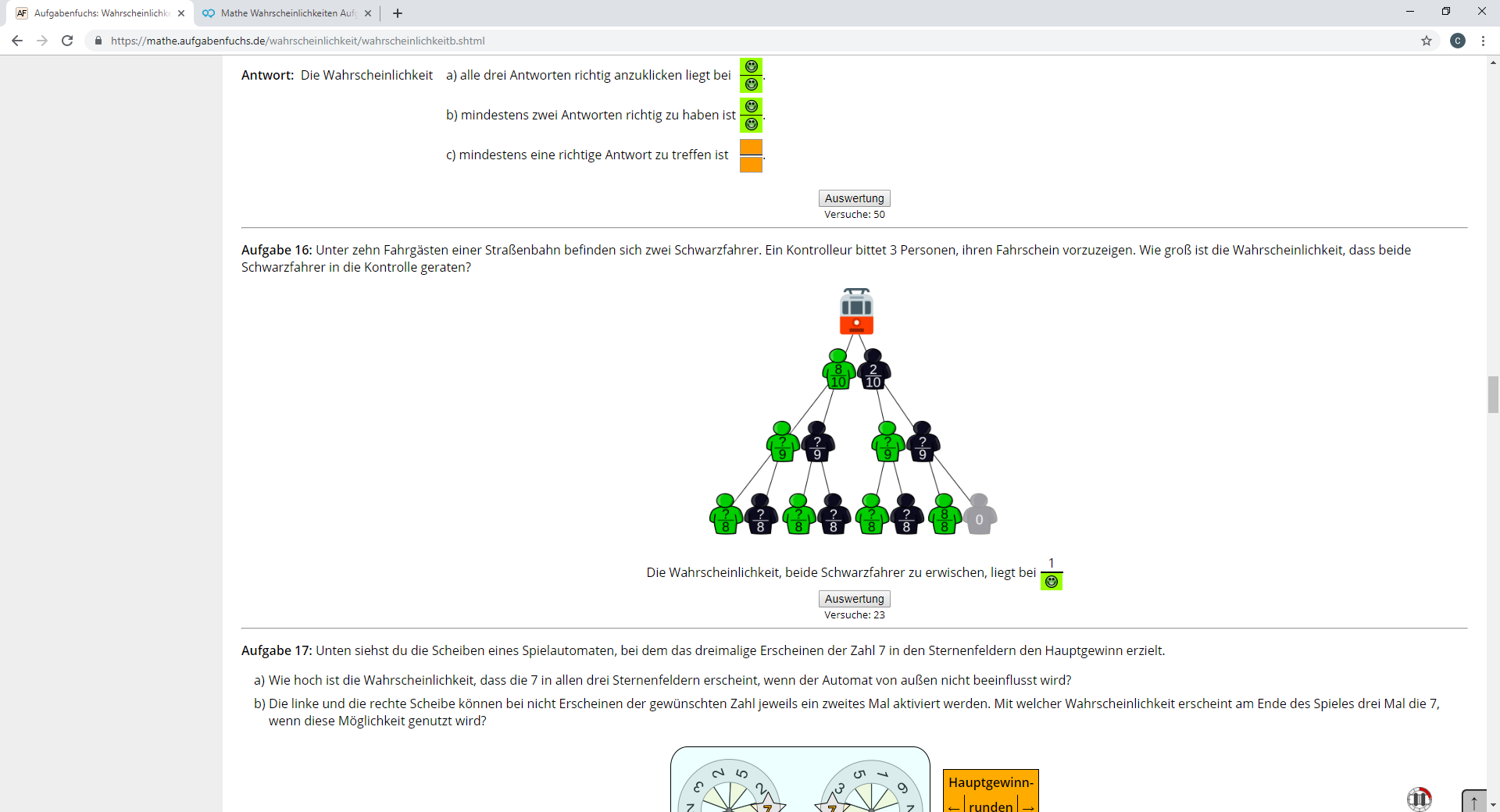This screenshot has width=1500, height=812.
Task: Open the Chrome three-dot menu
Action: click(x=1483, y=41)
